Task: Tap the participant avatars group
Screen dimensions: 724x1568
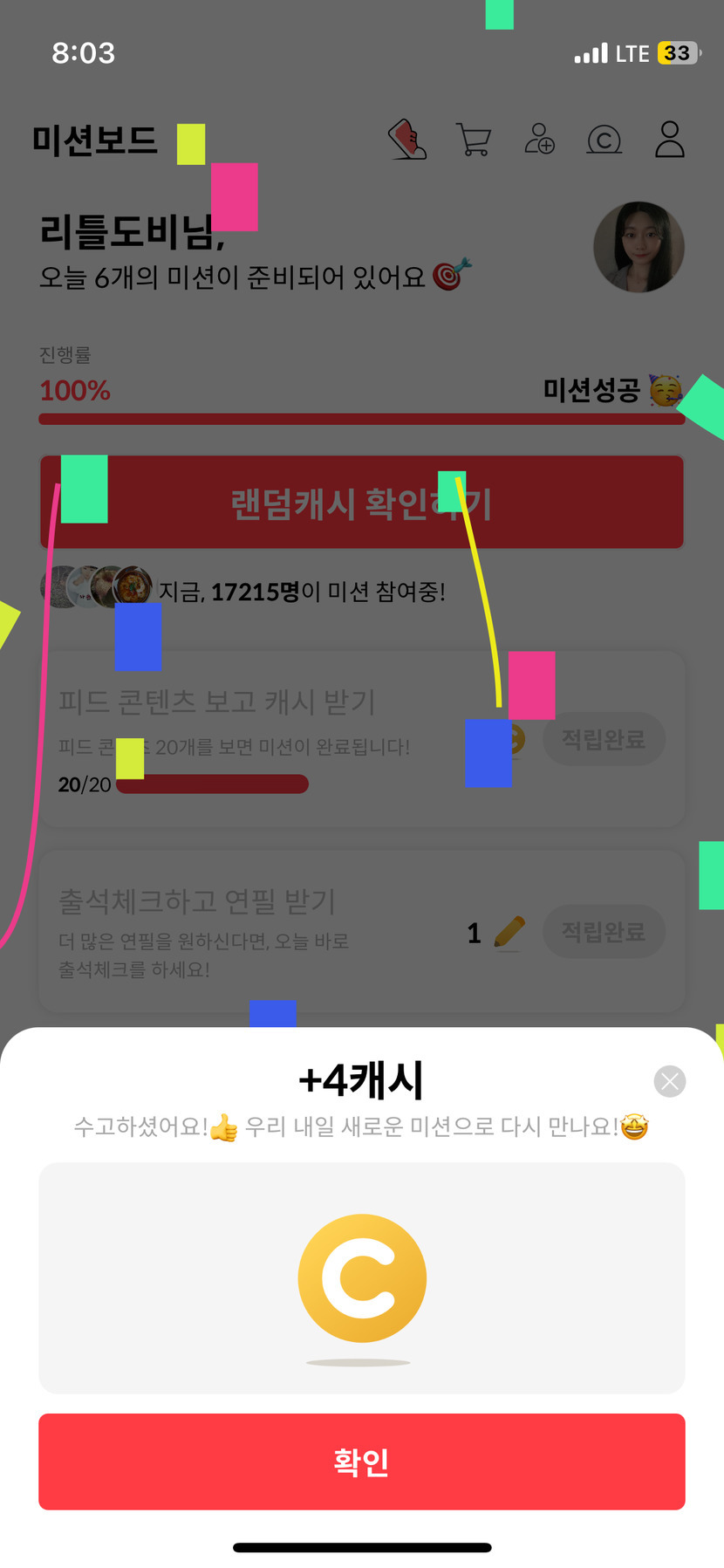Action: [97, 586]
